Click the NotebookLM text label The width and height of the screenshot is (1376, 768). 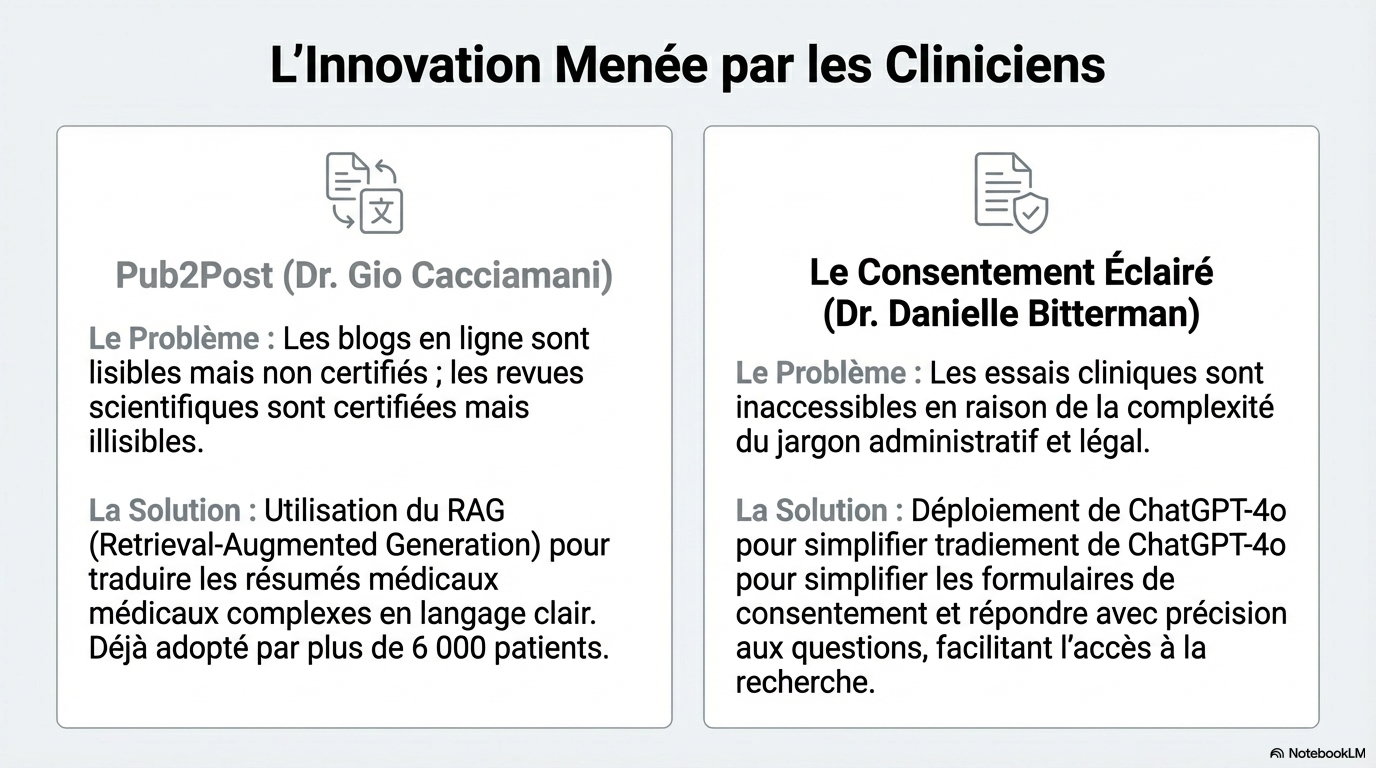[1323, 753]
